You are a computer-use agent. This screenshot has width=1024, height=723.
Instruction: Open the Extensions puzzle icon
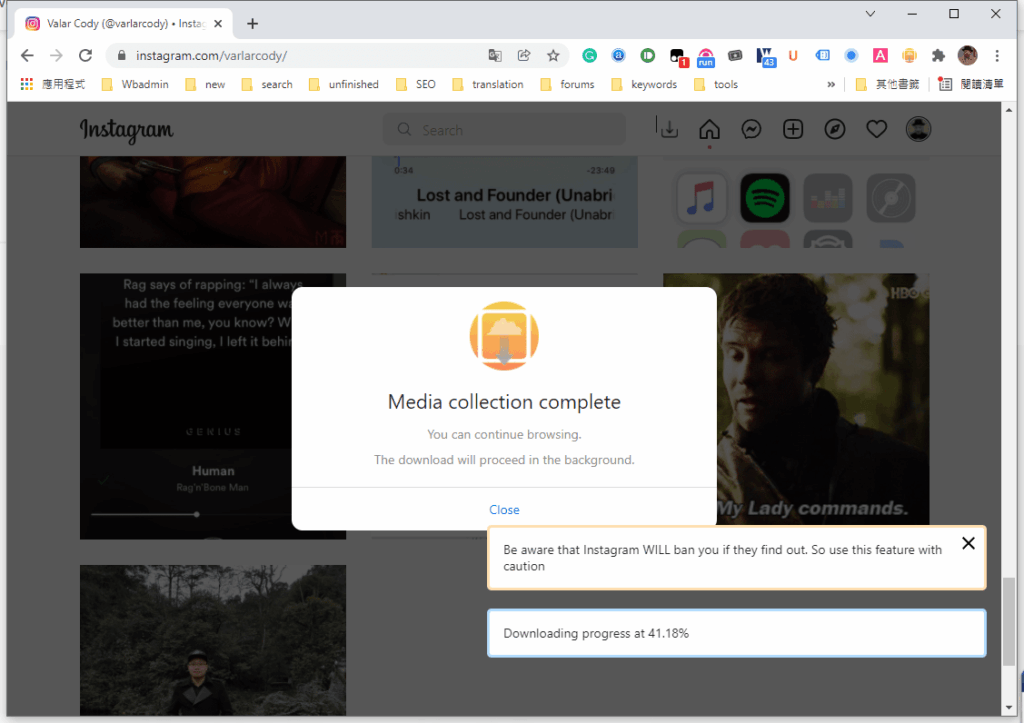pyautogui.click(x=938, y=56)
